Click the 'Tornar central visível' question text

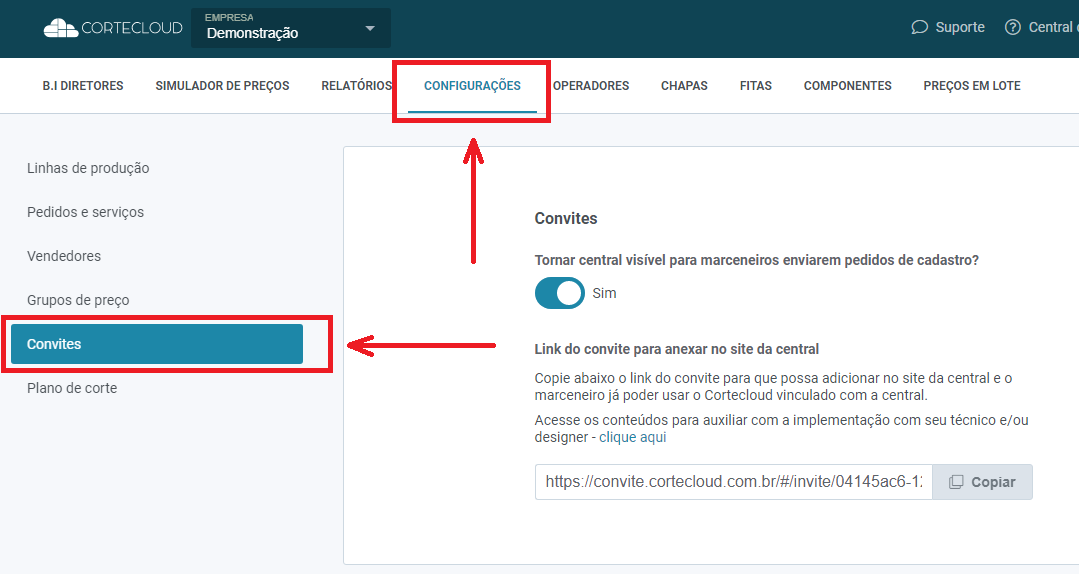pyautogui.click(x=756, y=260)
